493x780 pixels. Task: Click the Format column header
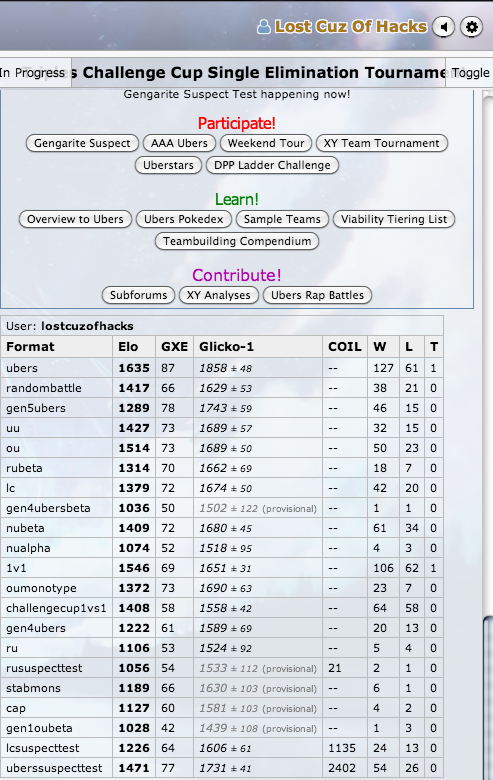tap(57, 347)
